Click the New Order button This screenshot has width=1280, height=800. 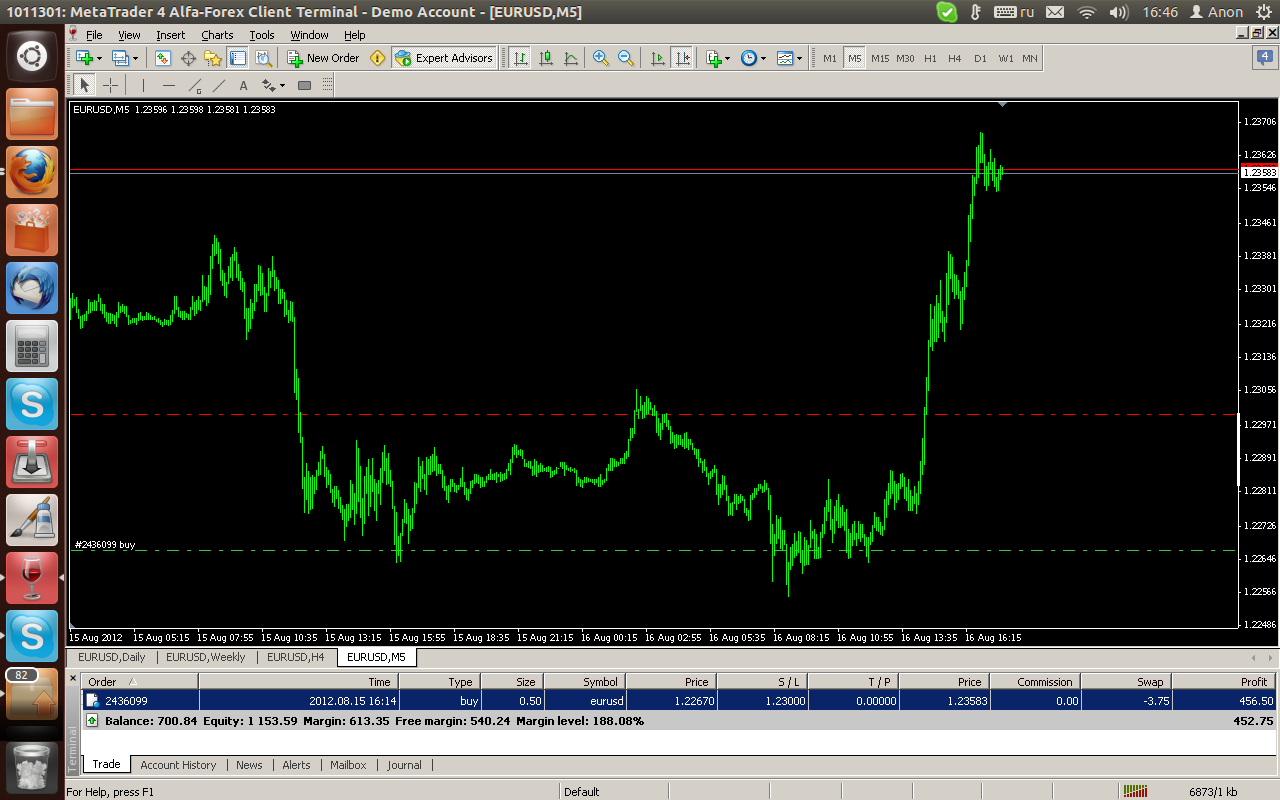tap(323, 58)
